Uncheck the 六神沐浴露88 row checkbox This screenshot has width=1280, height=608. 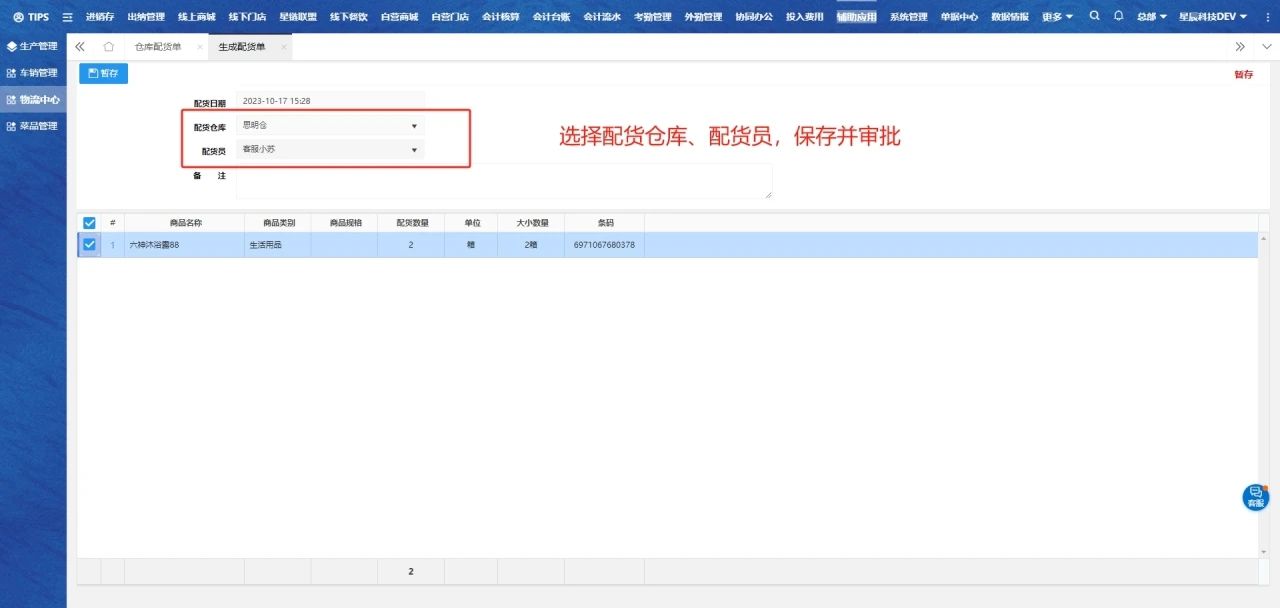pyautogui.click(x=89, y=245)
